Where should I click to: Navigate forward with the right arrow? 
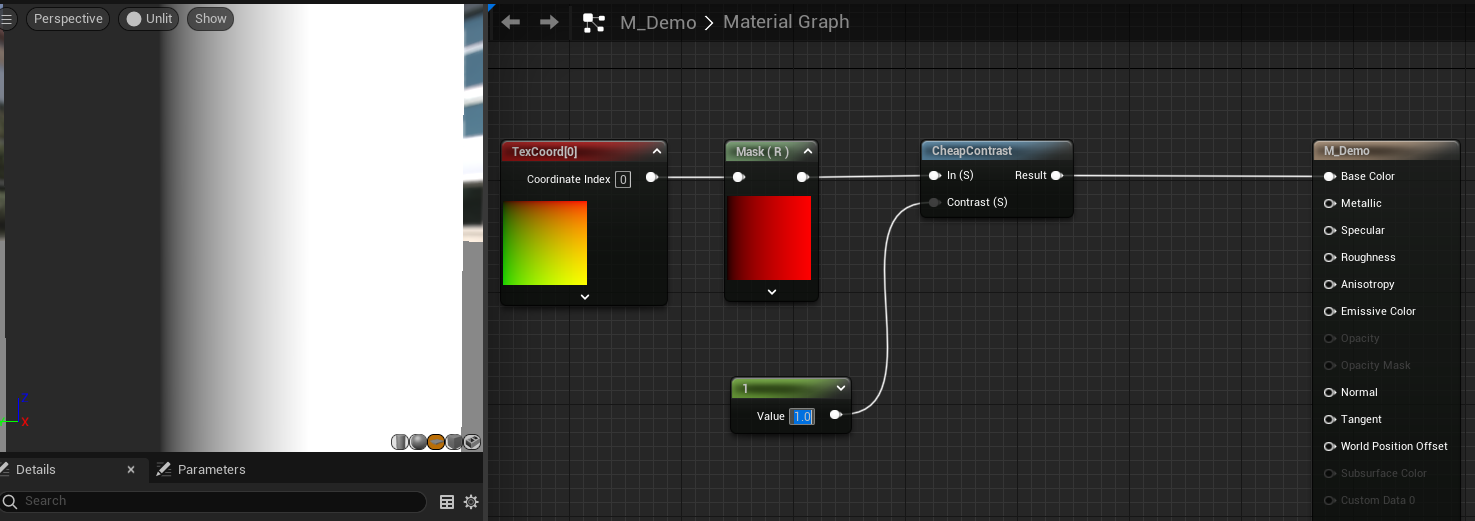[x=549, y=22]
